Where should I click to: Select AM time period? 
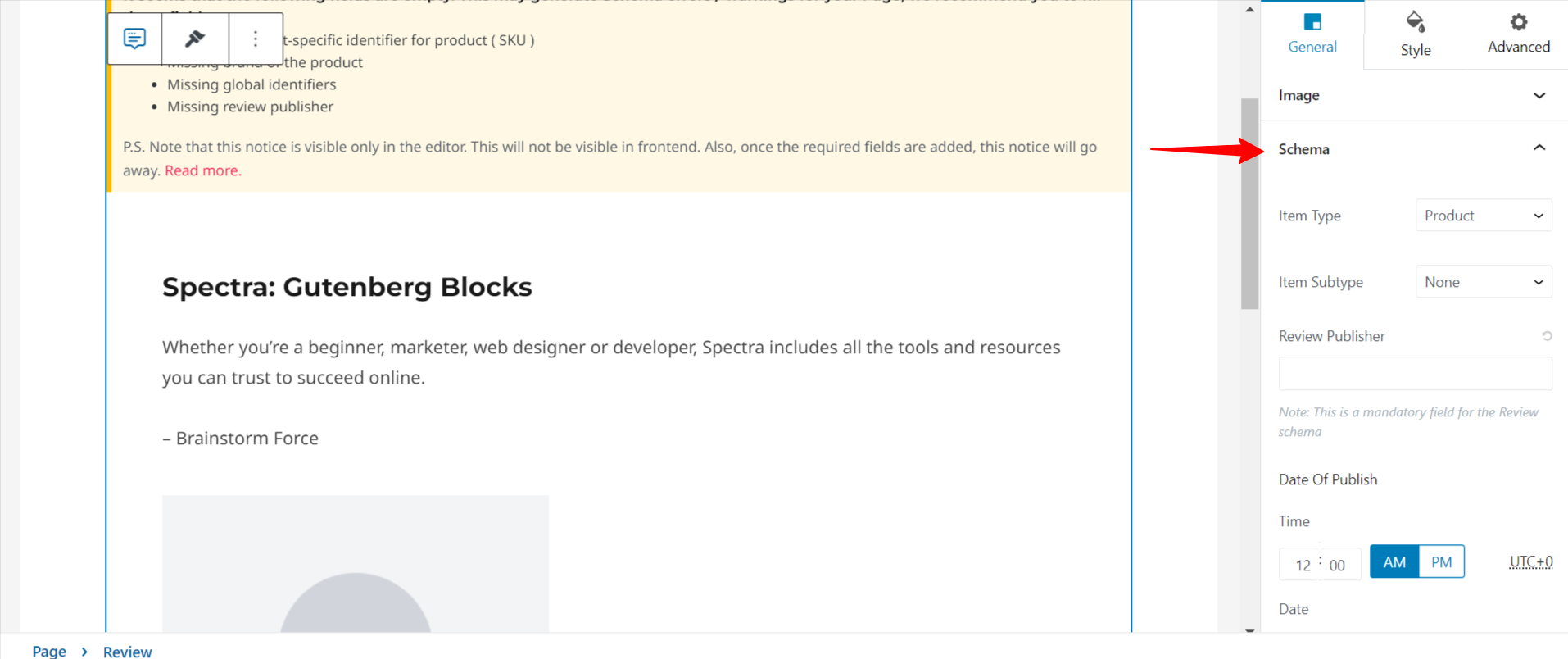1394,562
